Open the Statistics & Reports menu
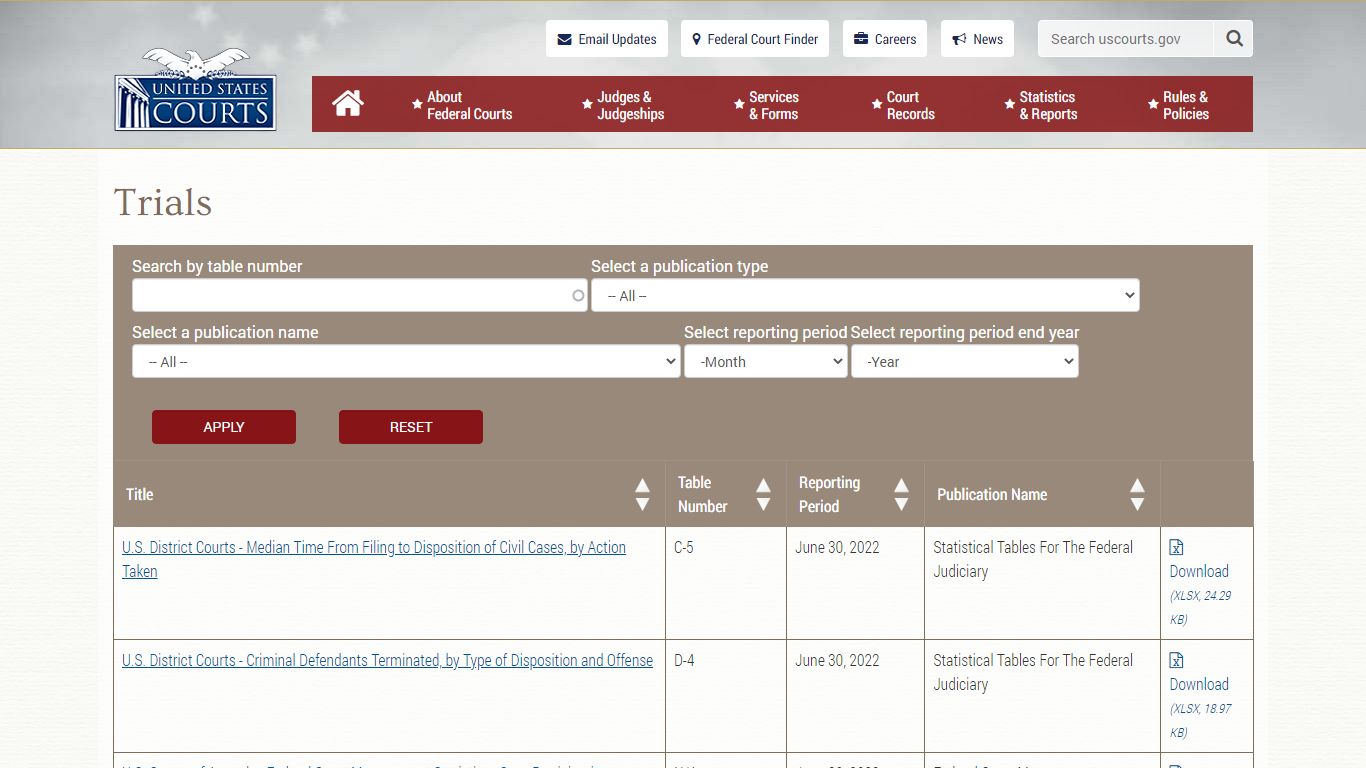 click(1040, 105)
